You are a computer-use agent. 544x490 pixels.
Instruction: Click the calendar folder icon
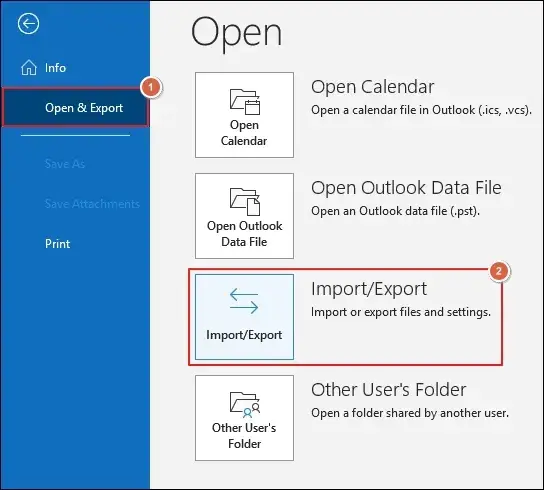(x=245, y=102)
